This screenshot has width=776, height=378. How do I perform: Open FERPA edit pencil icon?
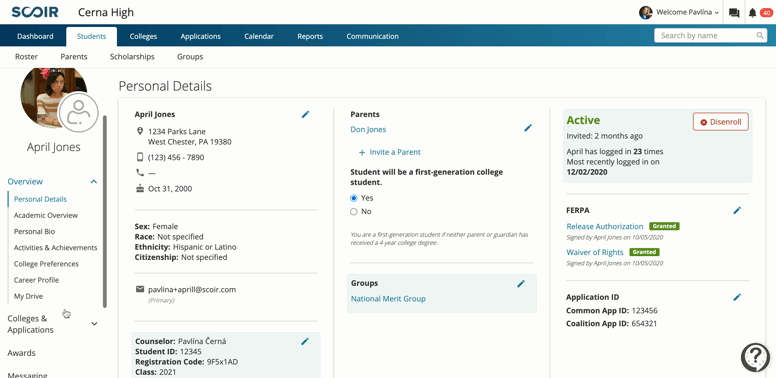point(737,210)
